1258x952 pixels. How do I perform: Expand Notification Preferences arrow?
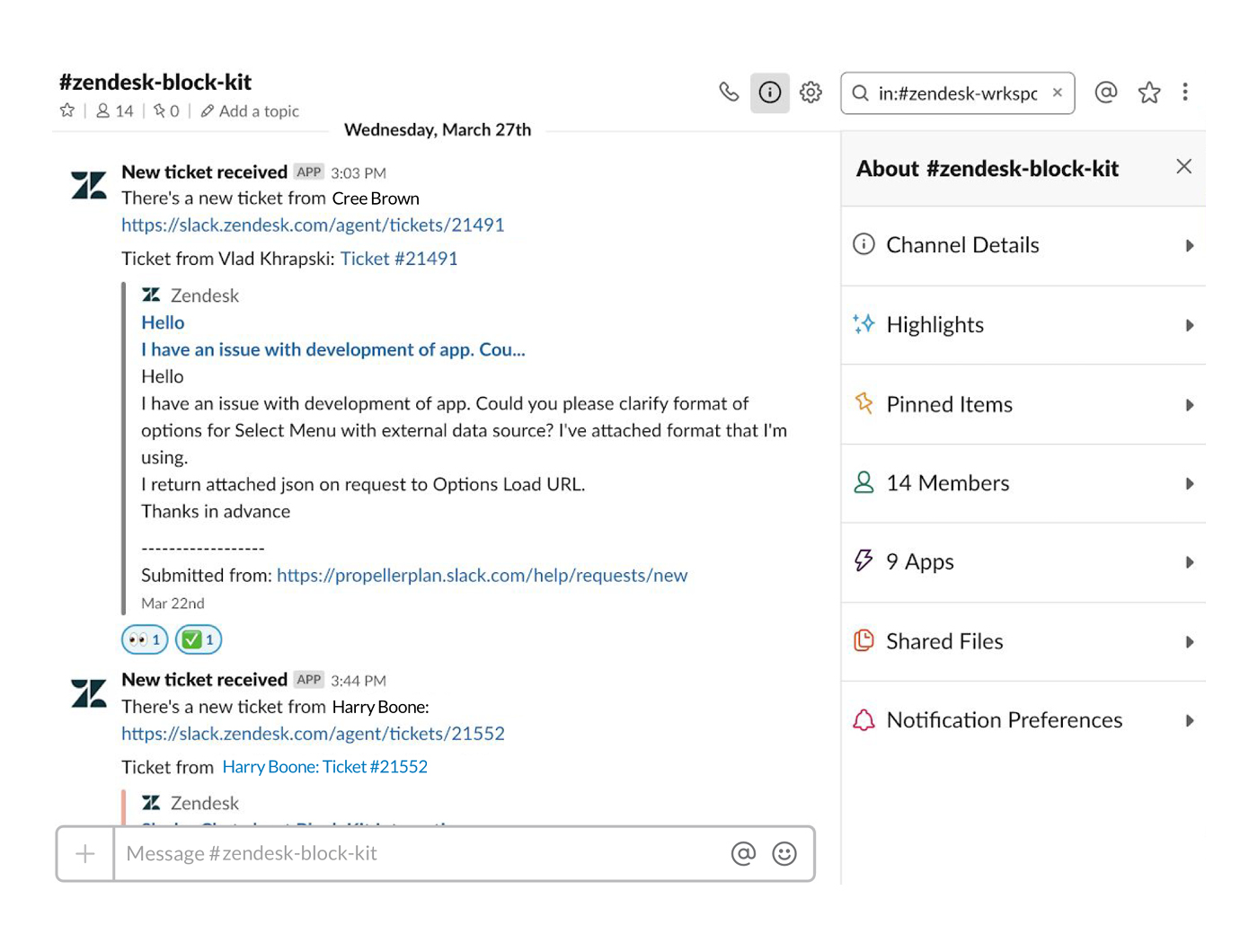click(1190, 721)
